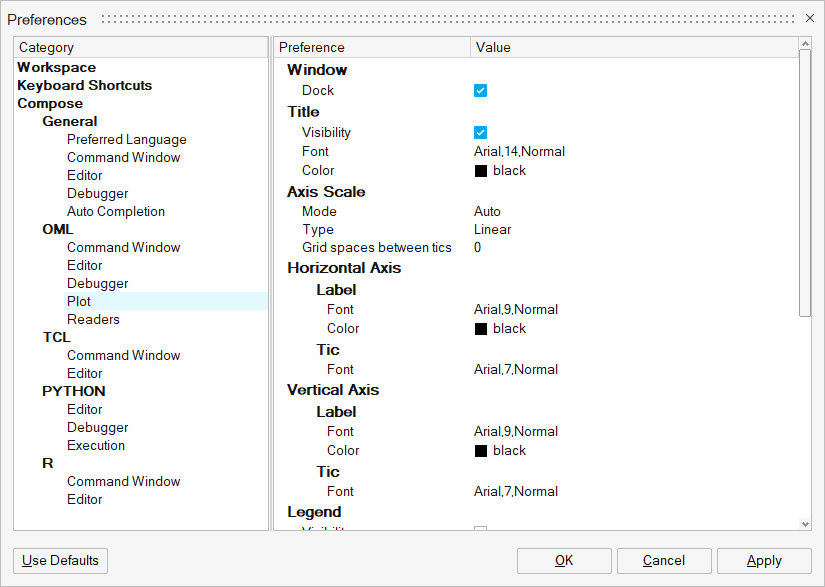Click the Grid spaces between tics value
The width and height of the screenshot is (825, 587).
point(478,248)
